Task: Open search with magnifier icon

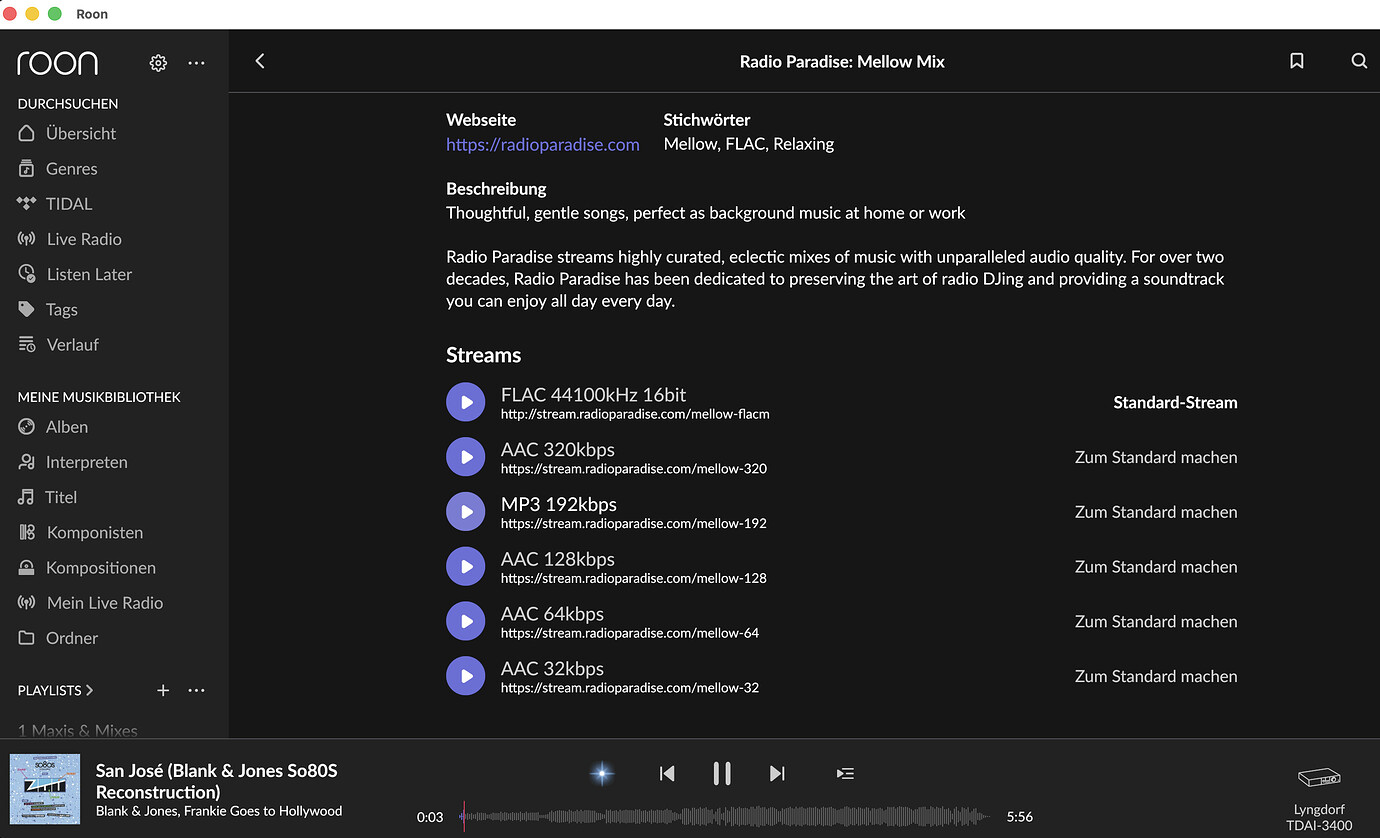Action: [x=1359, y=61]
